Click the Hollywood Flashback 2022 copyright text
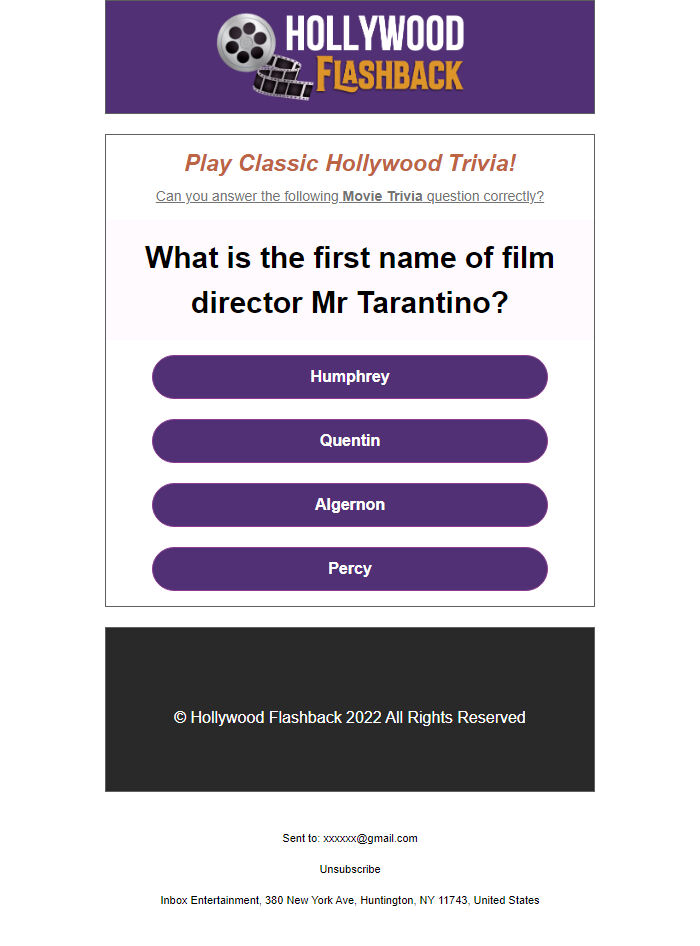The image size is (700, 946). [x=350, y=718]
